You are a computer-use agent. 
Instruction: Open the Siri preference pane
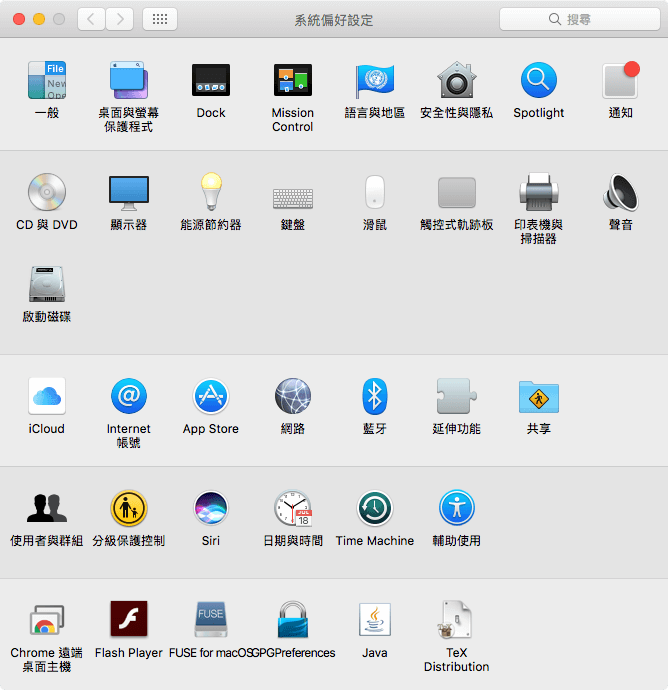tap(211, 508)
